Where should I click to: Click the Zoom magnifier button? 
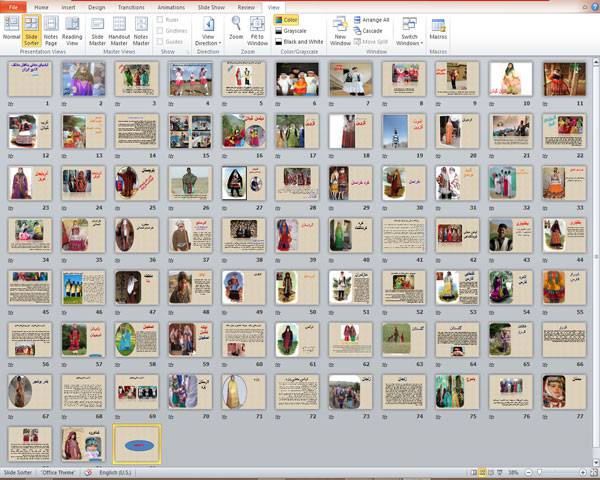(x=236, y=28)
